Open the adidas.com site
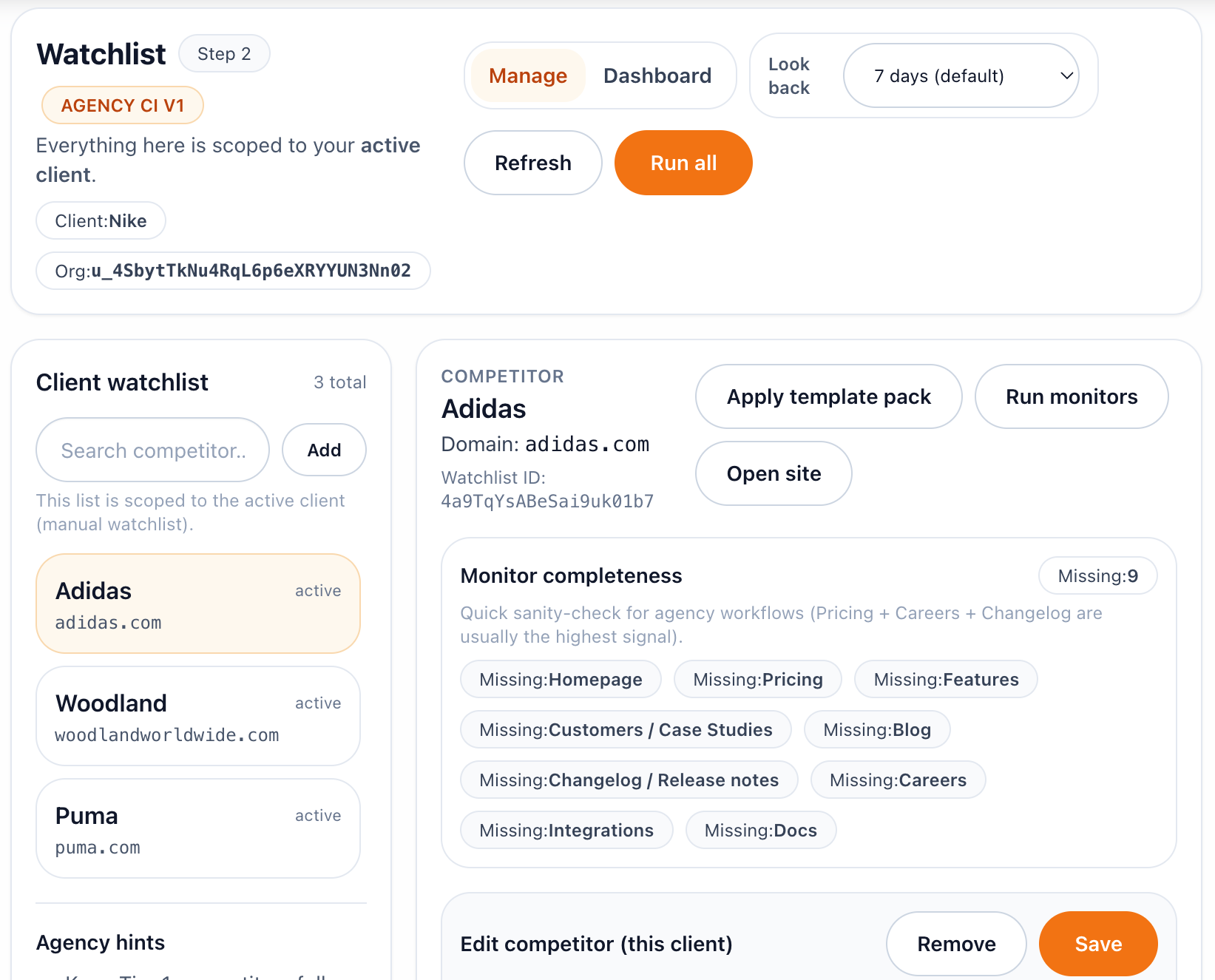This screenshot has width=1215, height=980. (x=773, y=473)
